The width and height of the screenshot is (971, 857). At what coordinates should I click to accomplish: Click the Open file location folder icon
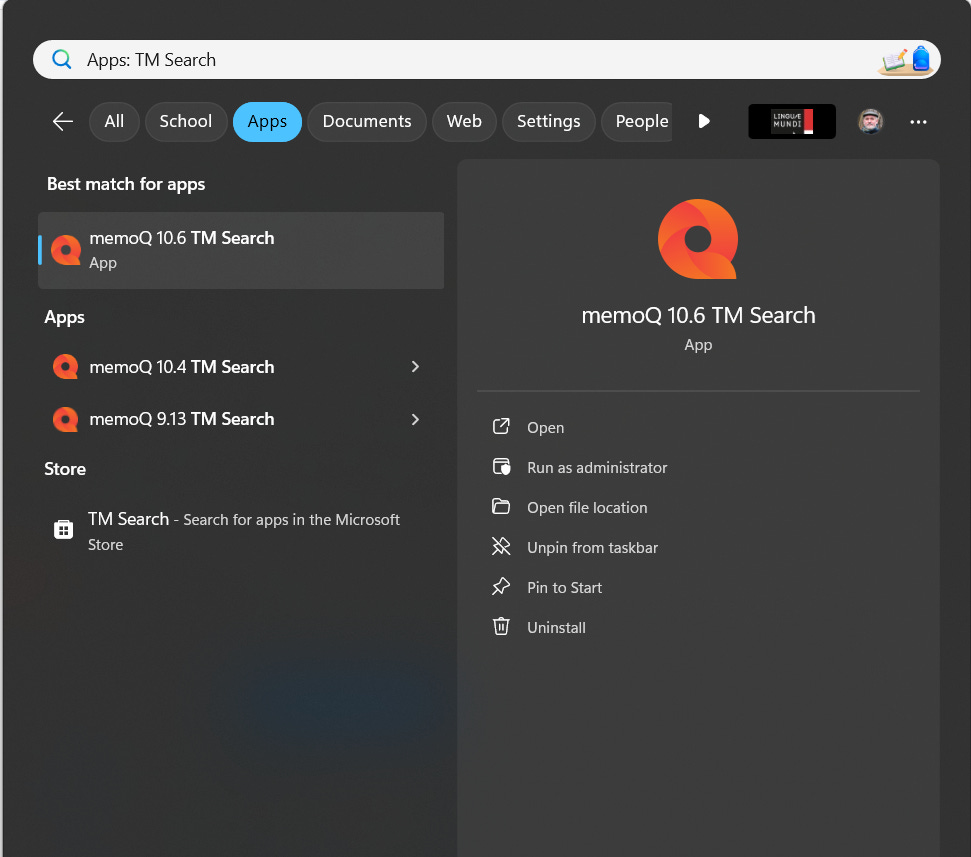tap(501, 507)
